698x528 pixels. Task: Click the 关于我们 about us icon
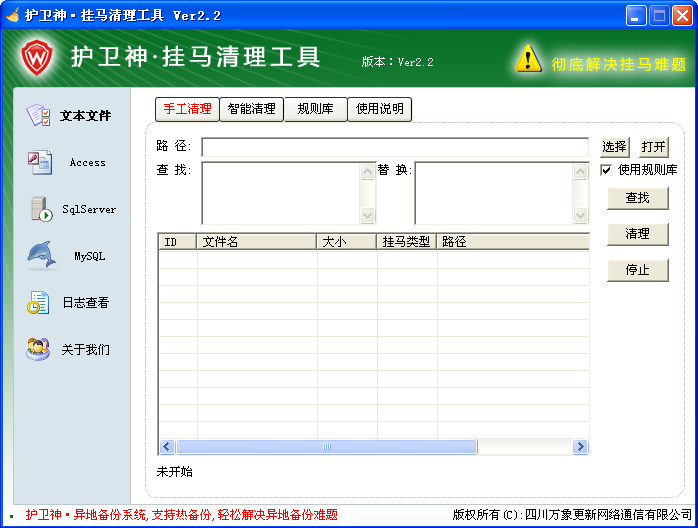(x=39, y=349)
